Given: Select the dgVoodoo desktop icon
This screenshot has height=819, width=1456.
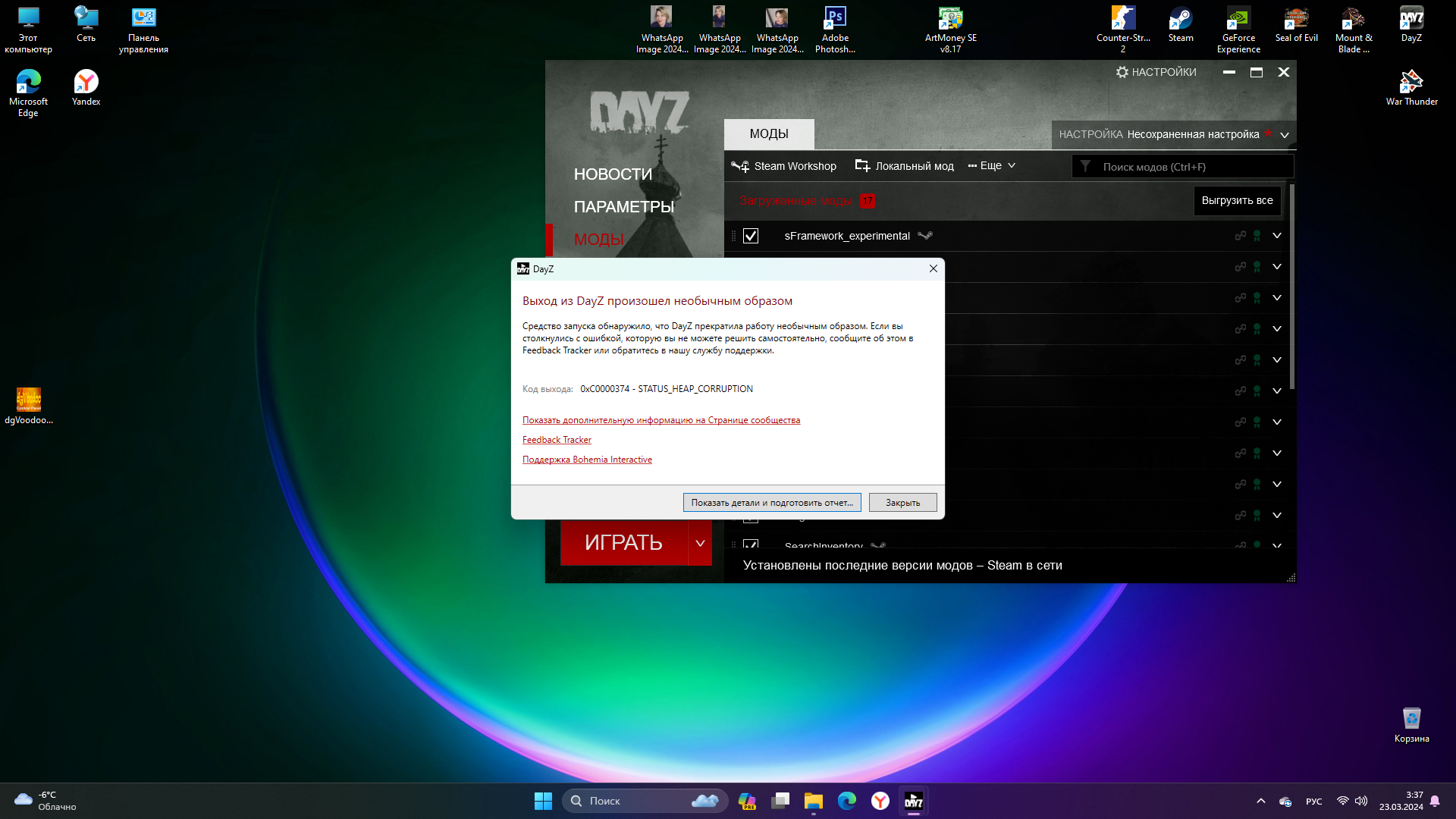Looking at the screenshot, I should [29, 406].
